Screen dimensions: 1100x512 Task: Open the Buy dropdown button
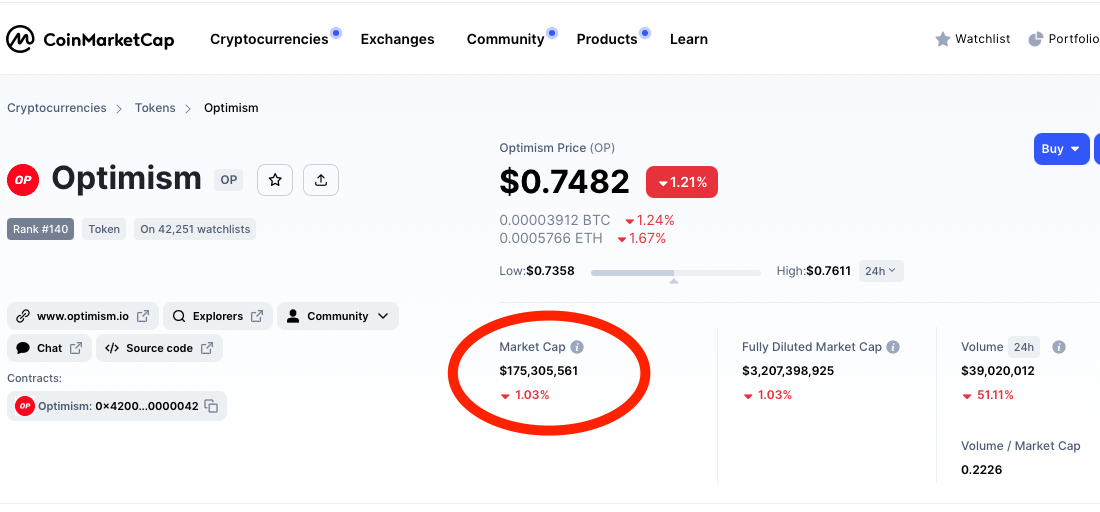(1061, 149)
